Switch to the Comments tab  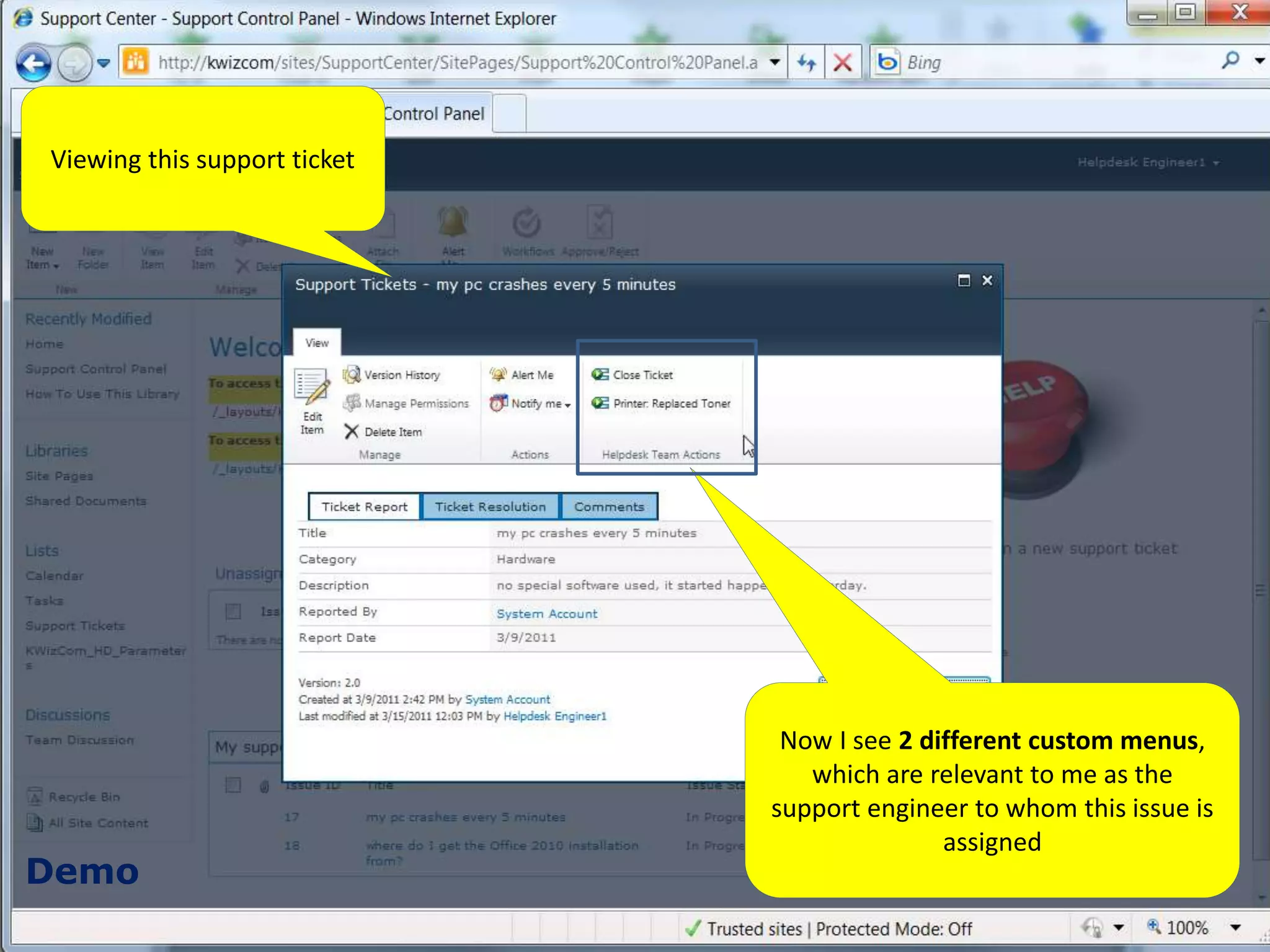point(609,507)
